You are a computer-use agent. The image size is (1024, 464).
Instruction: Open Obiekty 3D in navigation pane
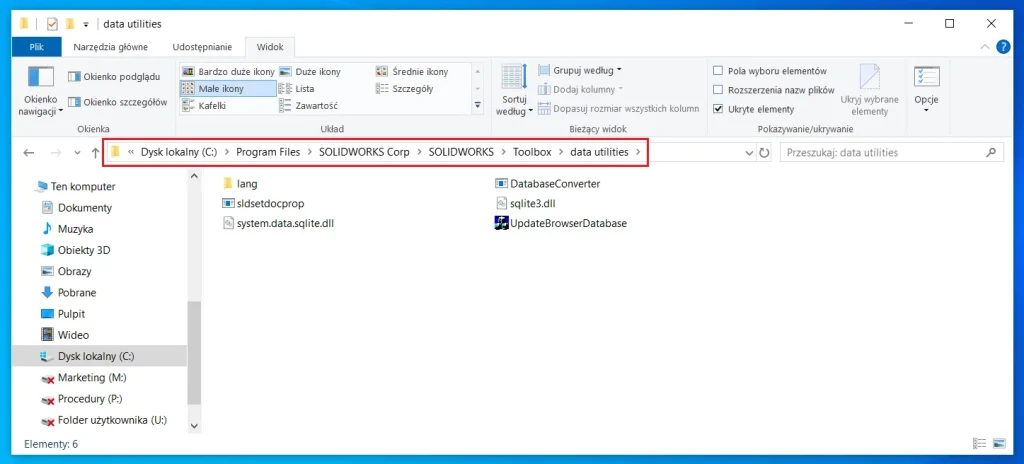75,250
